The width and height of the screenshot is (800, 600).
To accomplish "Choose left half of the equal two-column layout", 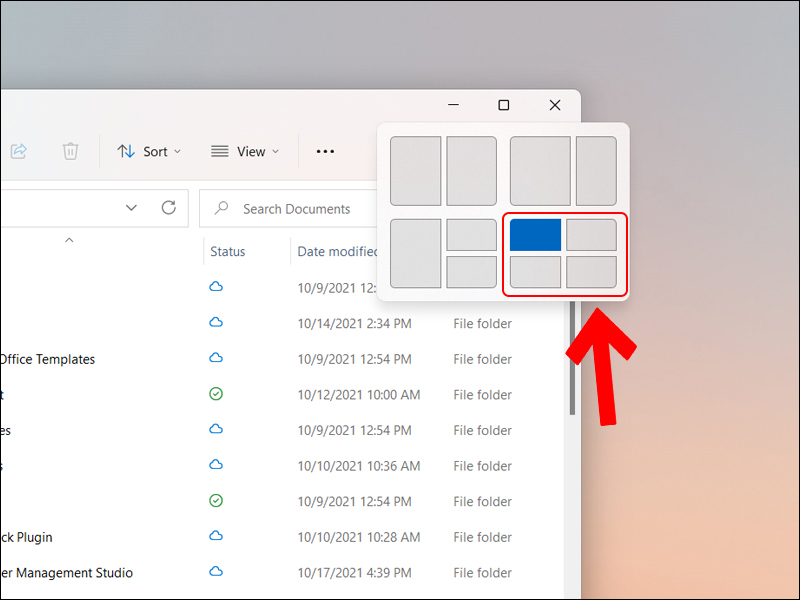I will coord(415,171).
